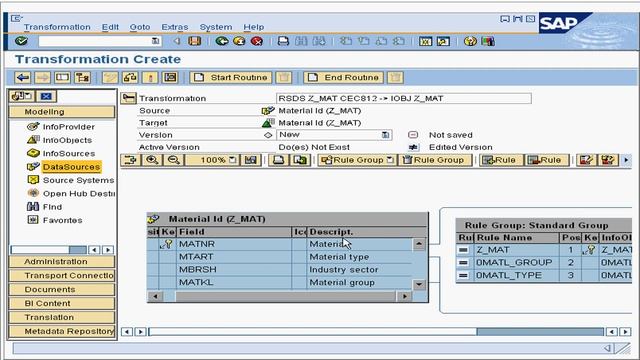Click the Open Hub Destination icon
Image resolution: width=640 pixels, height=360 pixels.
33,193
